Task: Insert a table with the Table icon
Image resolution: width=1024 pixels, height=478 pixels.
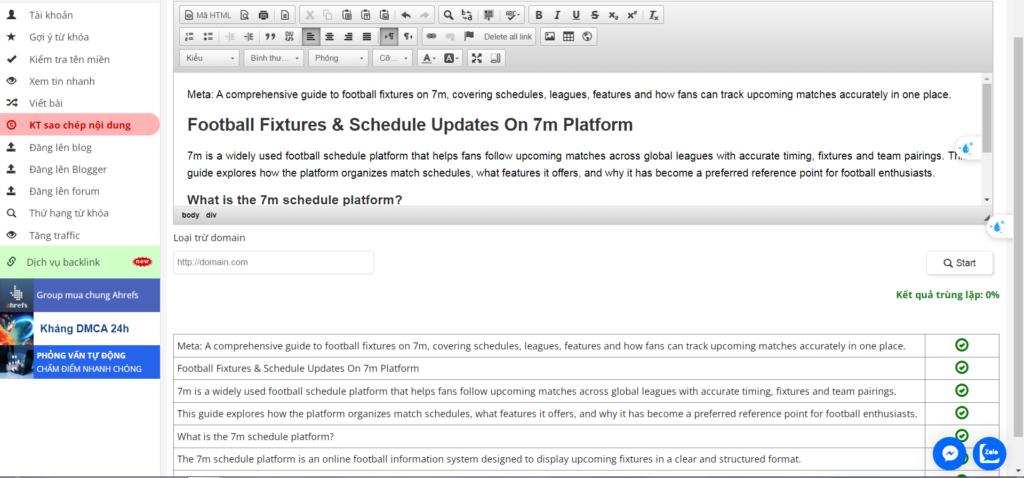Action: [x=568, y=37]
